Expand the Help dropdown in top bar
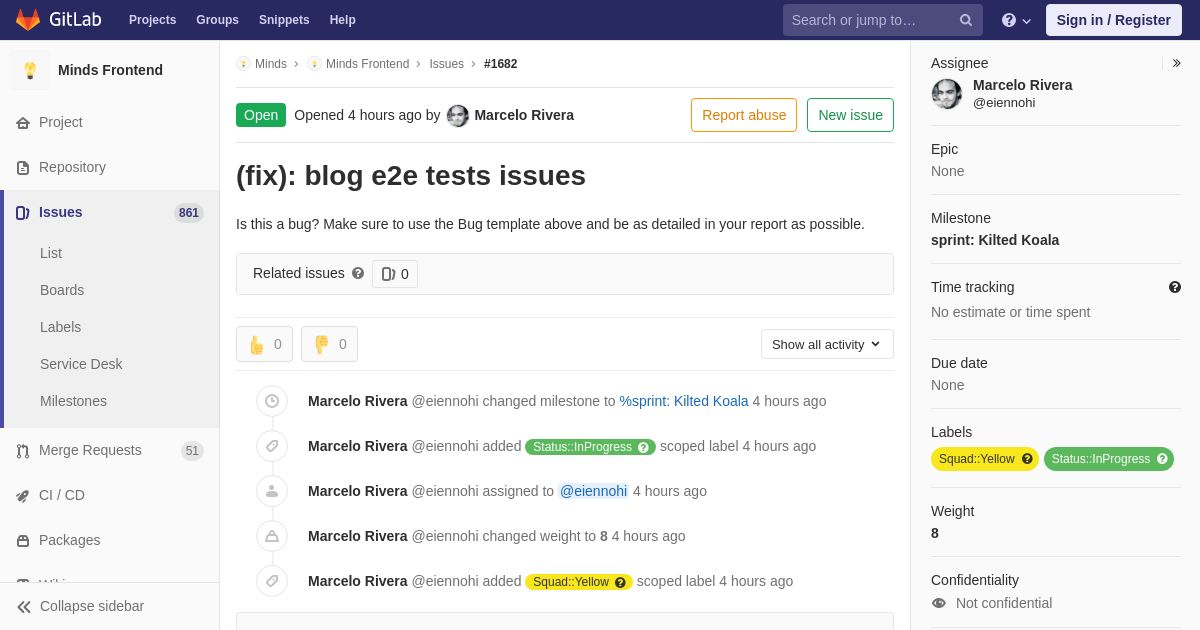Image resolution: width=1200 pixels, height=630 pixels. pyautogui.click(x=1016, y=20)
